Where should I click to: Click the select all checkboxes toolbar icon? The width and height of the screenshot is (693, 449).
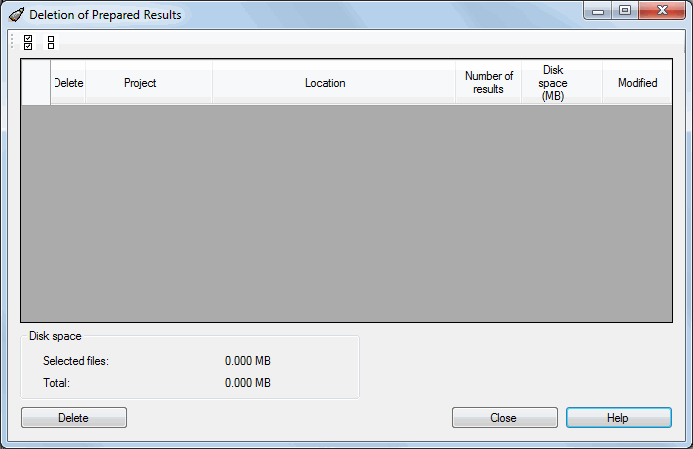pos(28,42)
